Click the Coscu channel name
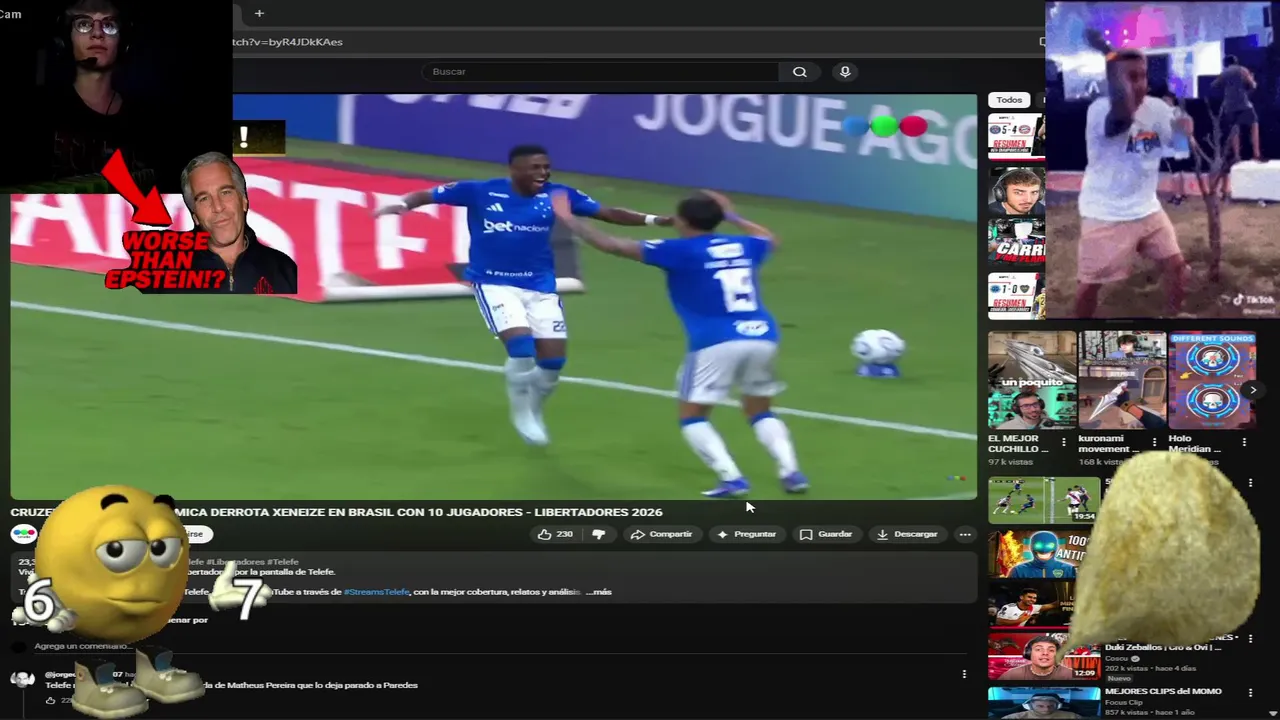1280x720 pixels. (x=1116, y=658)
